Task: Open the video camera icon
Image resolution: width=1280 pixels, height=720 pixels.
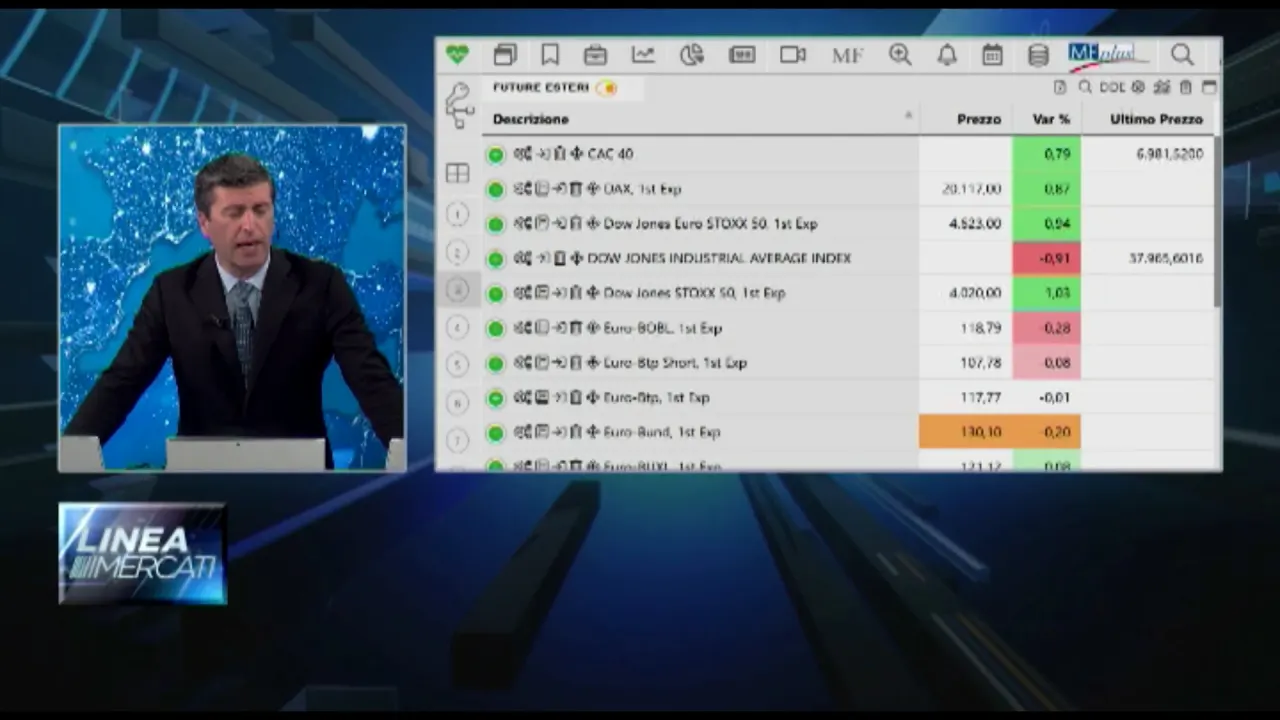Action: (793, 55)
